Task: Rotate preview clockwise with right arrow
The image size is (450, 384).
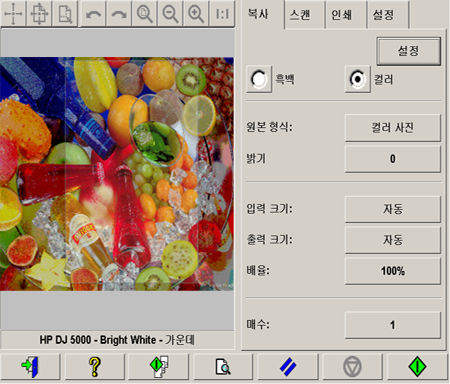Action: coord(119,13)
